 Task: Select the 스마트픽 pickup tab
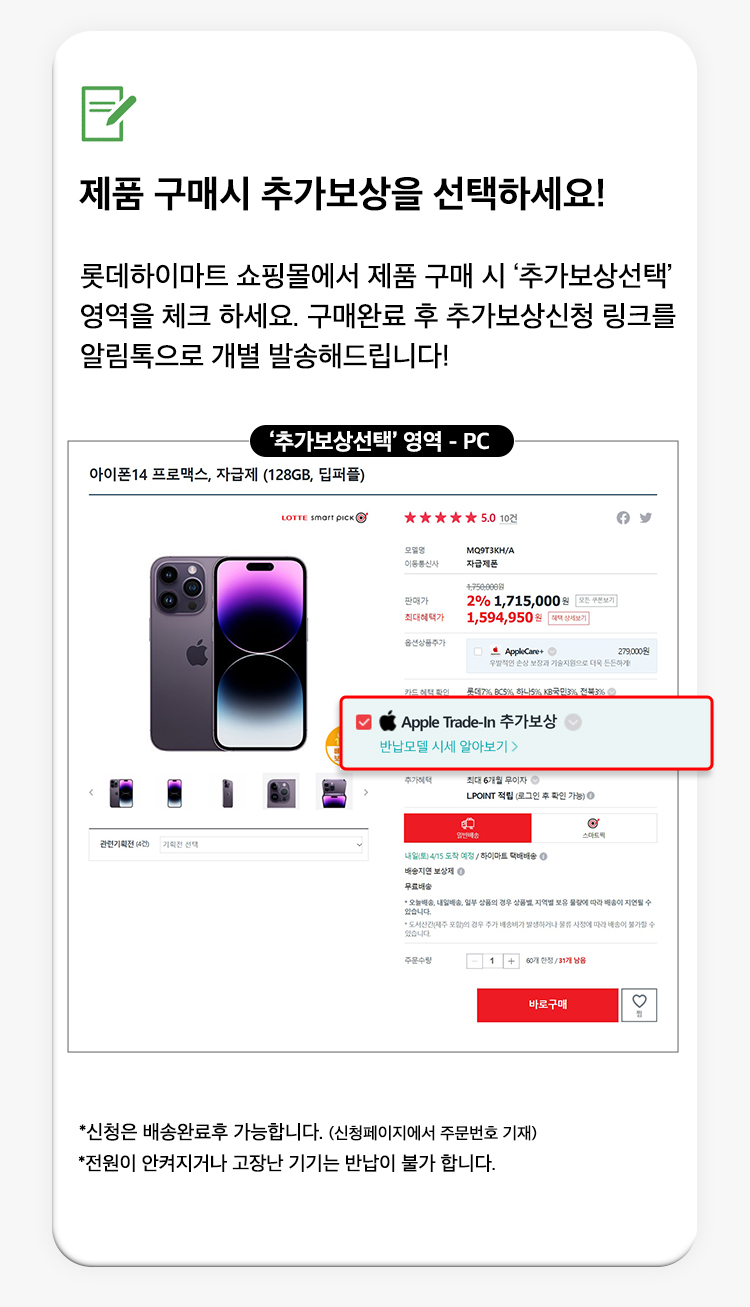pyautogui.click(x=594, y=828)
